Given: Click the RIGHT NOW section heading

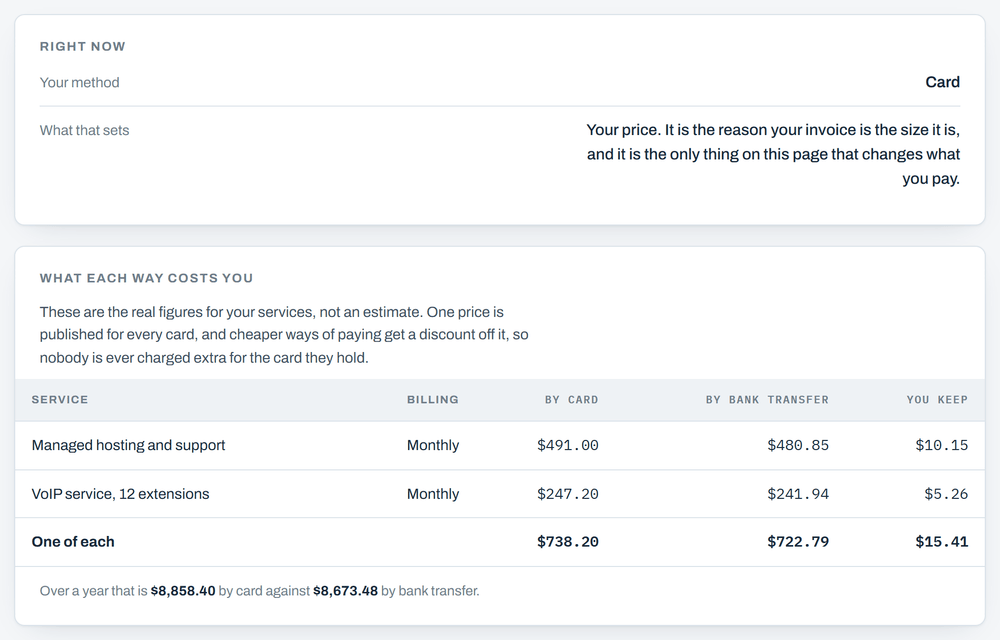Looking at the screenshot, I should tap(82, 47).
